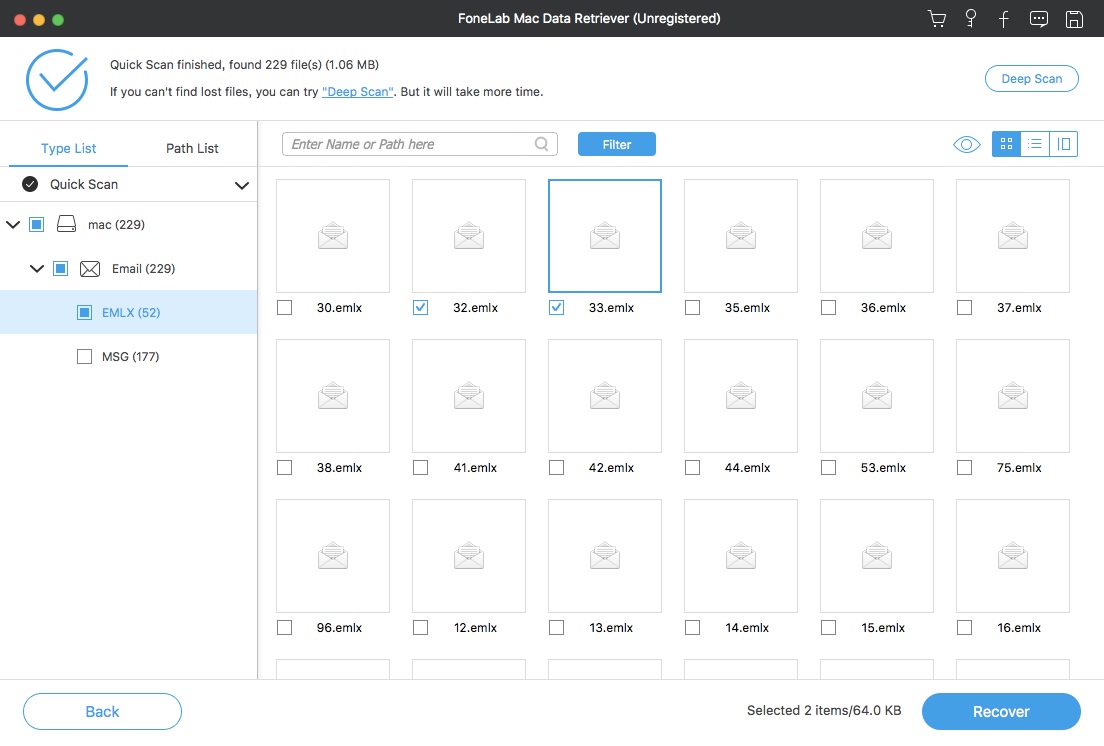1104x746 pixels.
Task: Click the register key icon
Action: pyautogui.click(x=970, y=19)
